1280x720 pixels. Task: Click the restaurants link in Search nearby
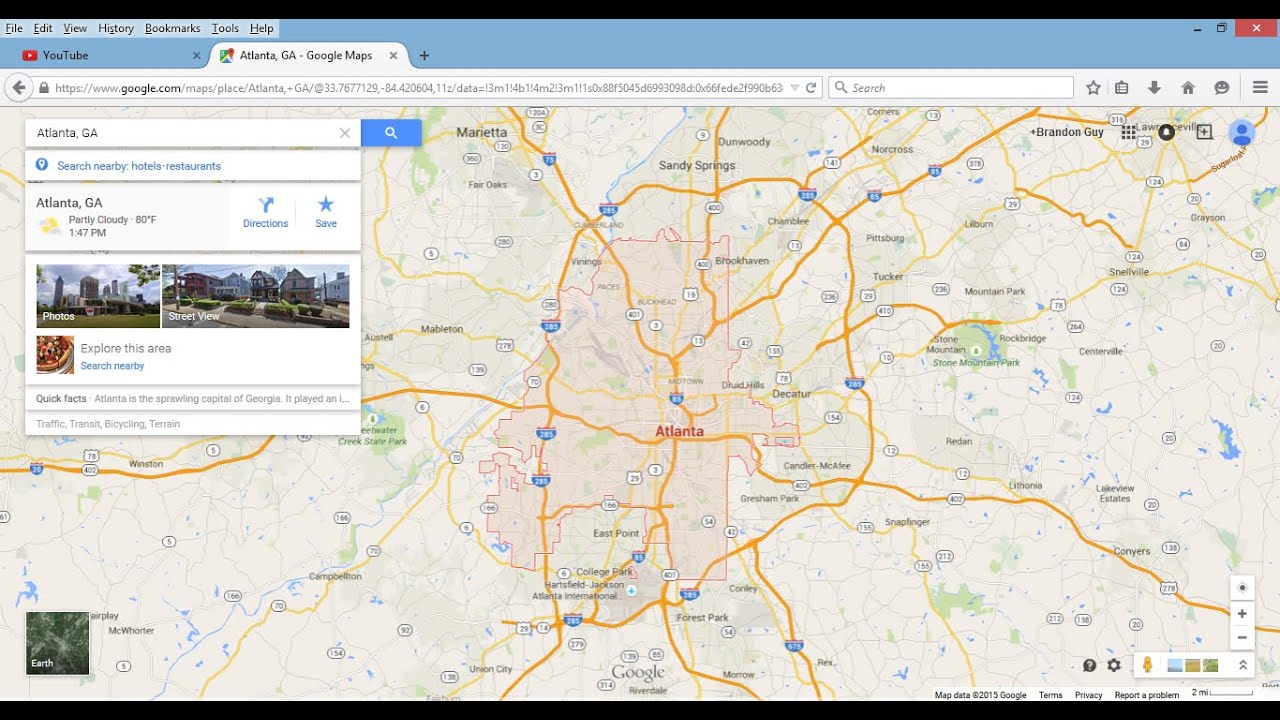192,166
